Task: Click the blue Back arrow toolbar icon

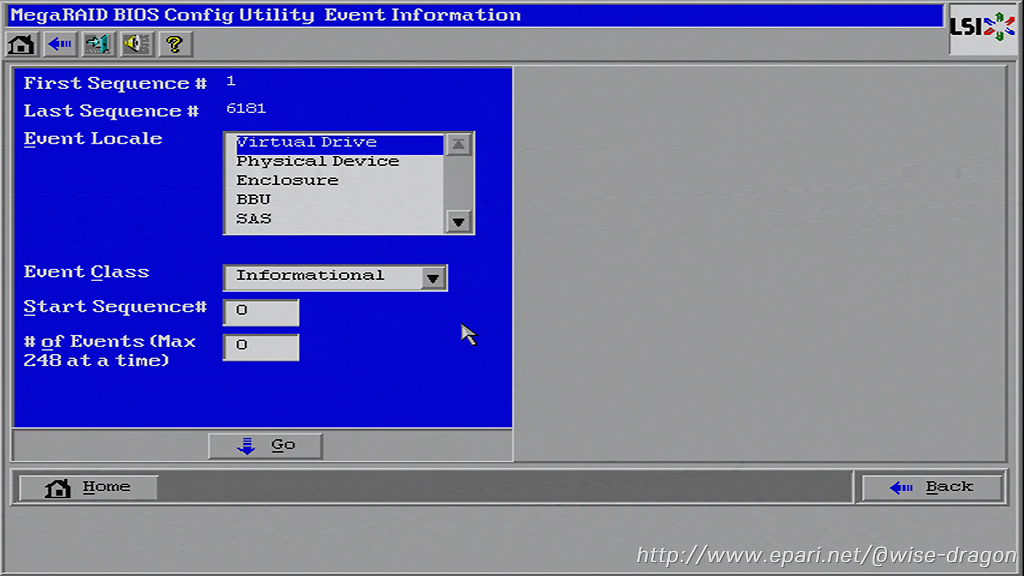Action: point(59,44)
